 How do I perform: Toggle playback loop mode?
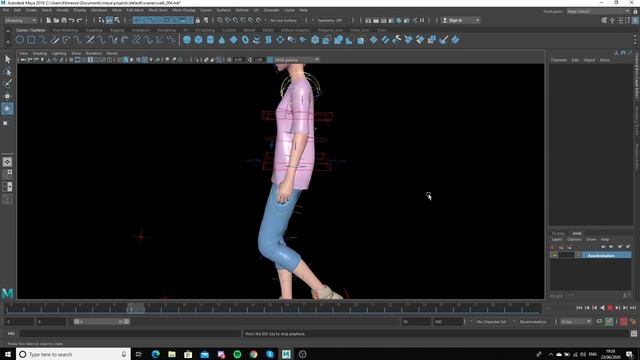pos(599,322)
